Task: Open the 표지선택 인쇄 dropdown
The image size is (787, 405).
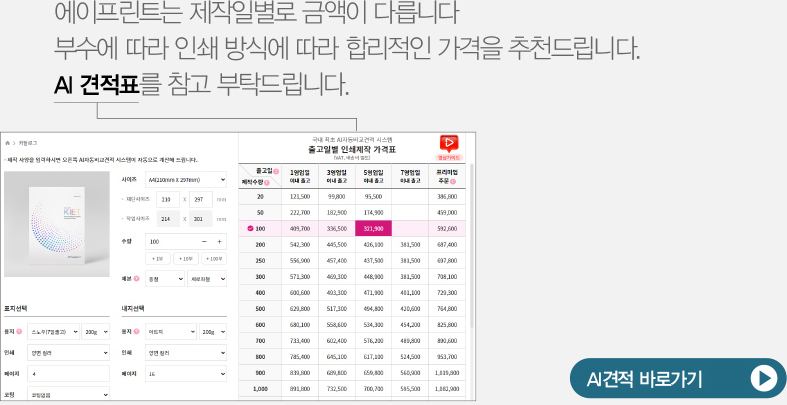Action: coord(68,353)
